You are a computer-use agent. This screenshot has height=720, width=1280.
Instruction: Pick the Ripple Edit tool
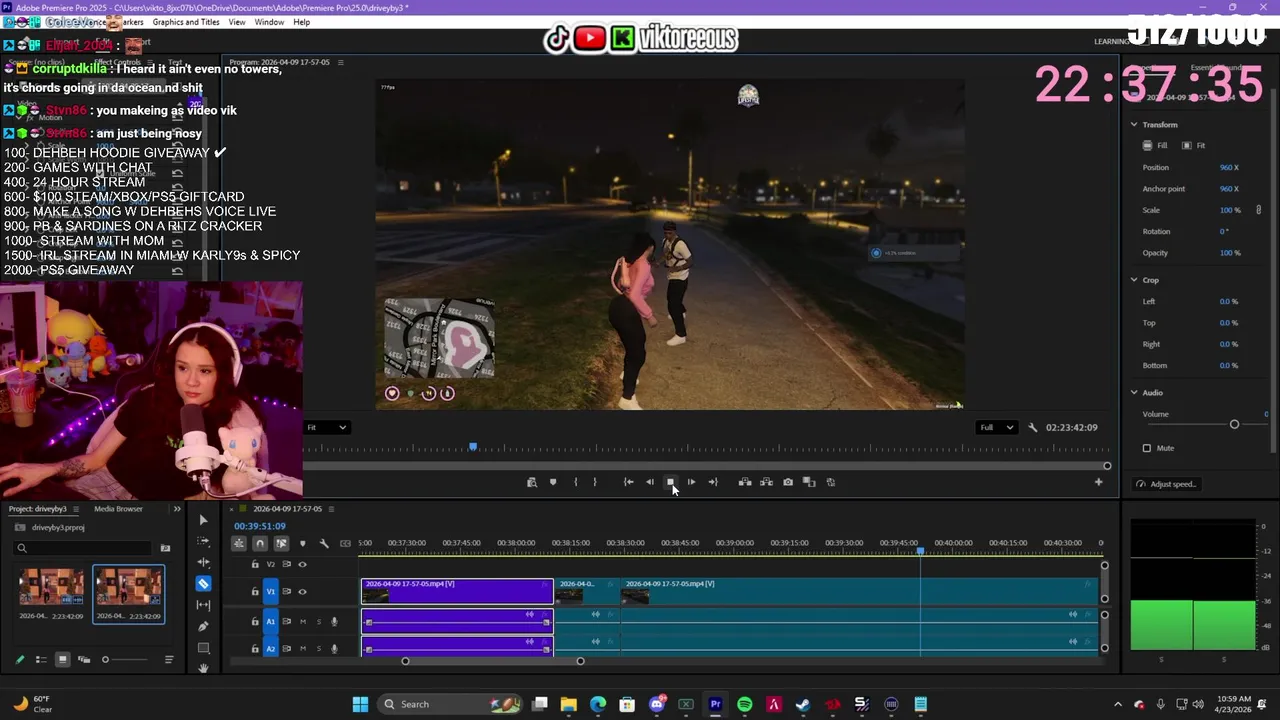click(203, 562)
